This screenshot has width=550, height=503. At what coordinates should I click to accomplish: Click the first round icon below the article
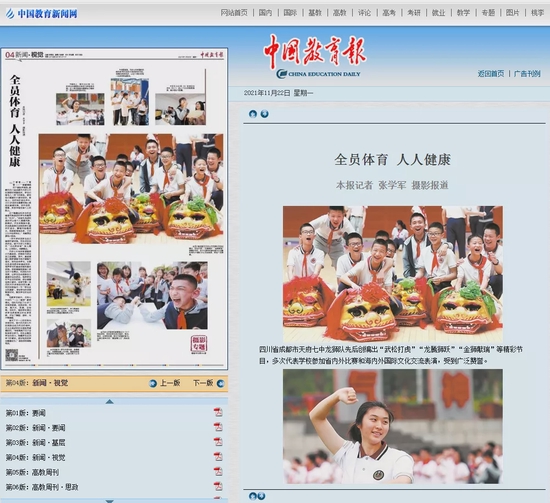point(253,496)
